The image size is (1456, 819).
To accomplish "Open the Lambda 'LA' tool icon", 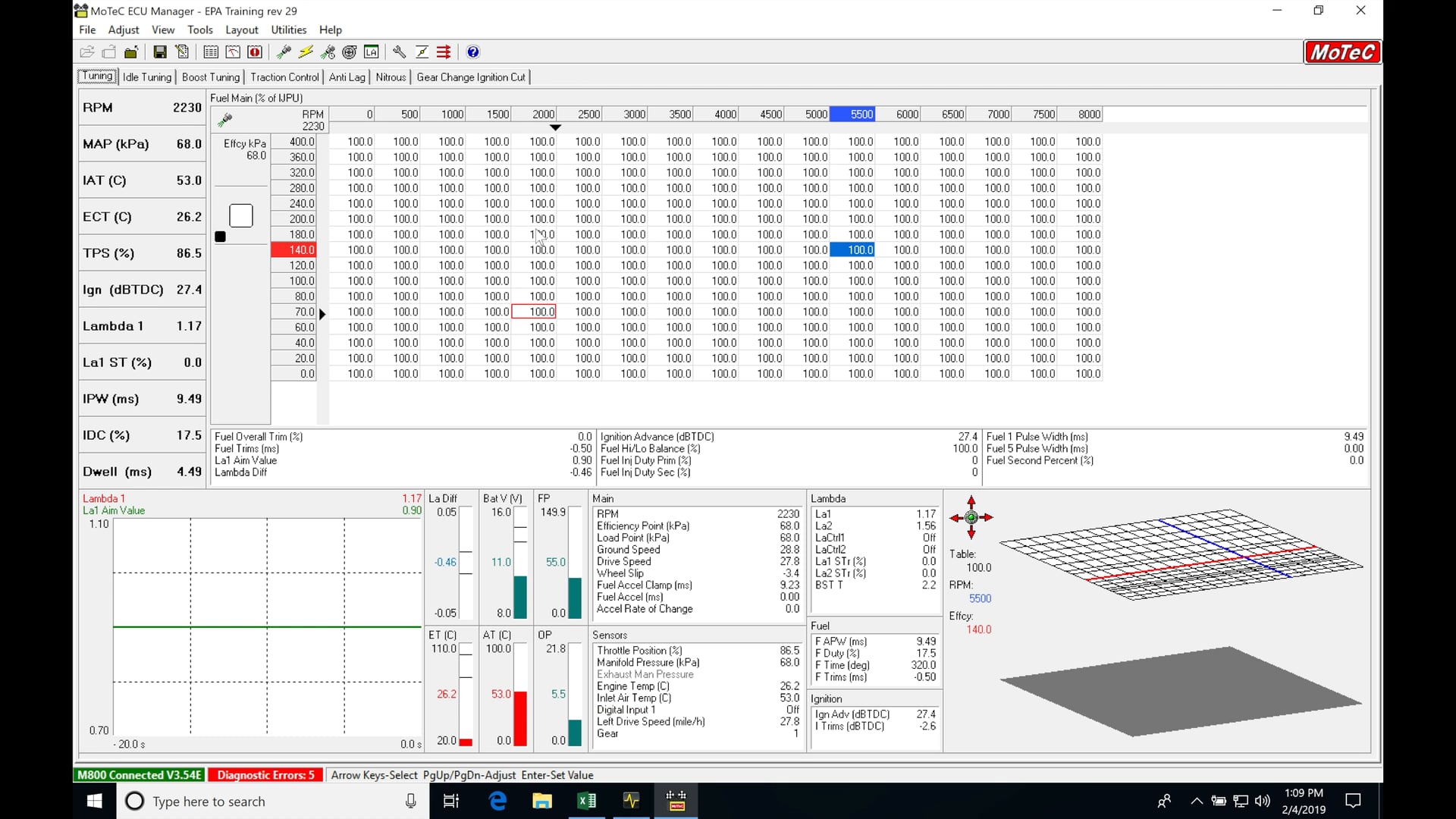I will pyautogui.click(x=372, y=52).
